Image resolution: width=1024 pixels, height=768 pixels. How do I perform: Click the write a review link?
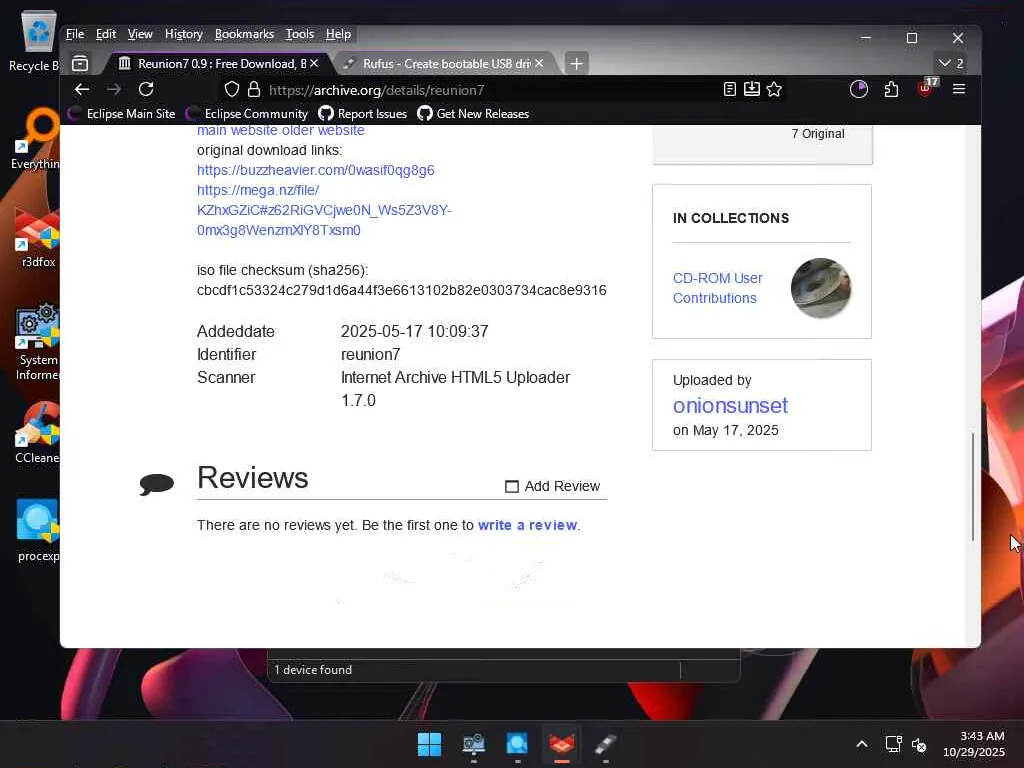[x=528, y=525]
